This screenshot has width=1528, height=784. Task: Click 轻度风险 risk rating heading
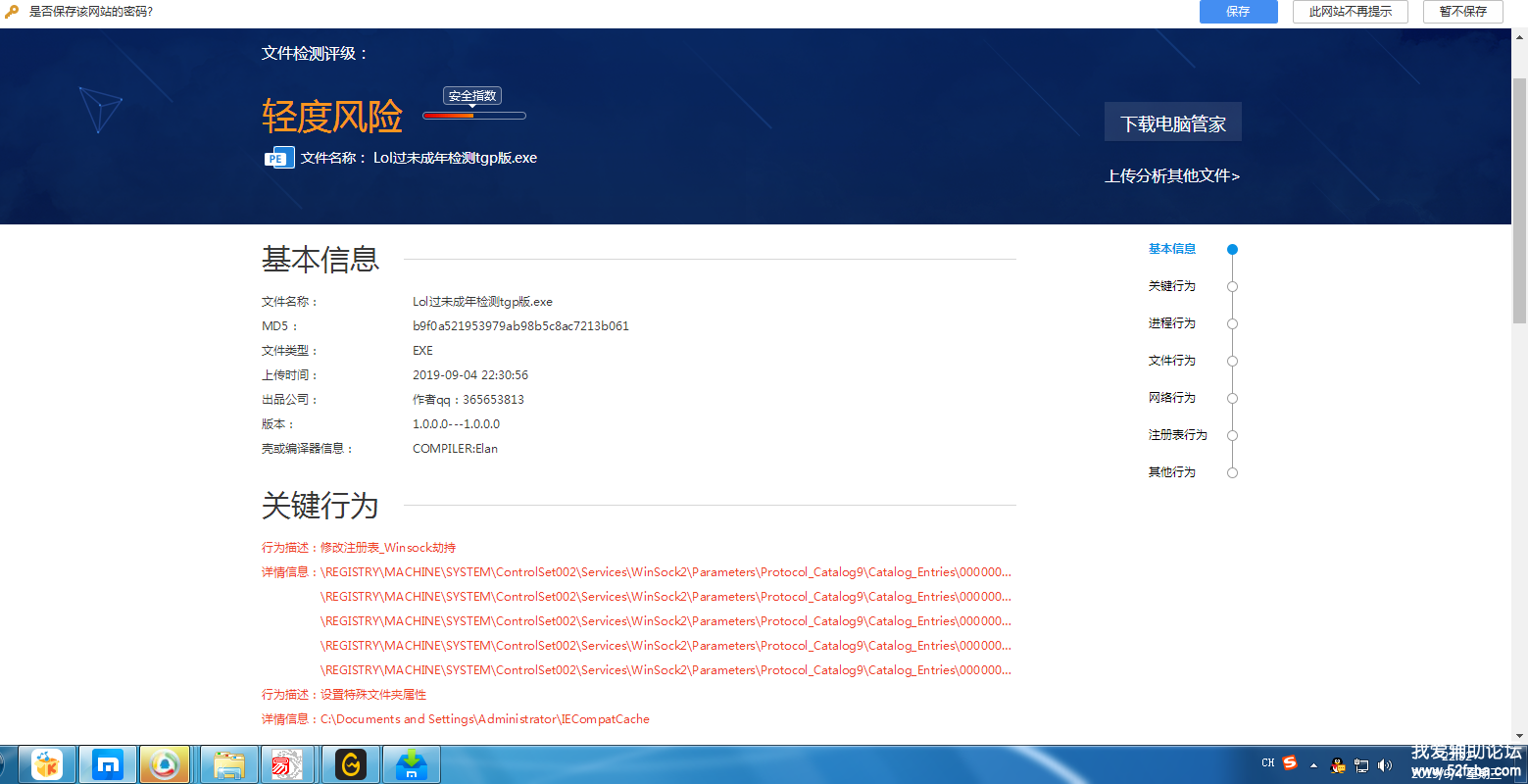pyautogui.click(x=332, y=117)
